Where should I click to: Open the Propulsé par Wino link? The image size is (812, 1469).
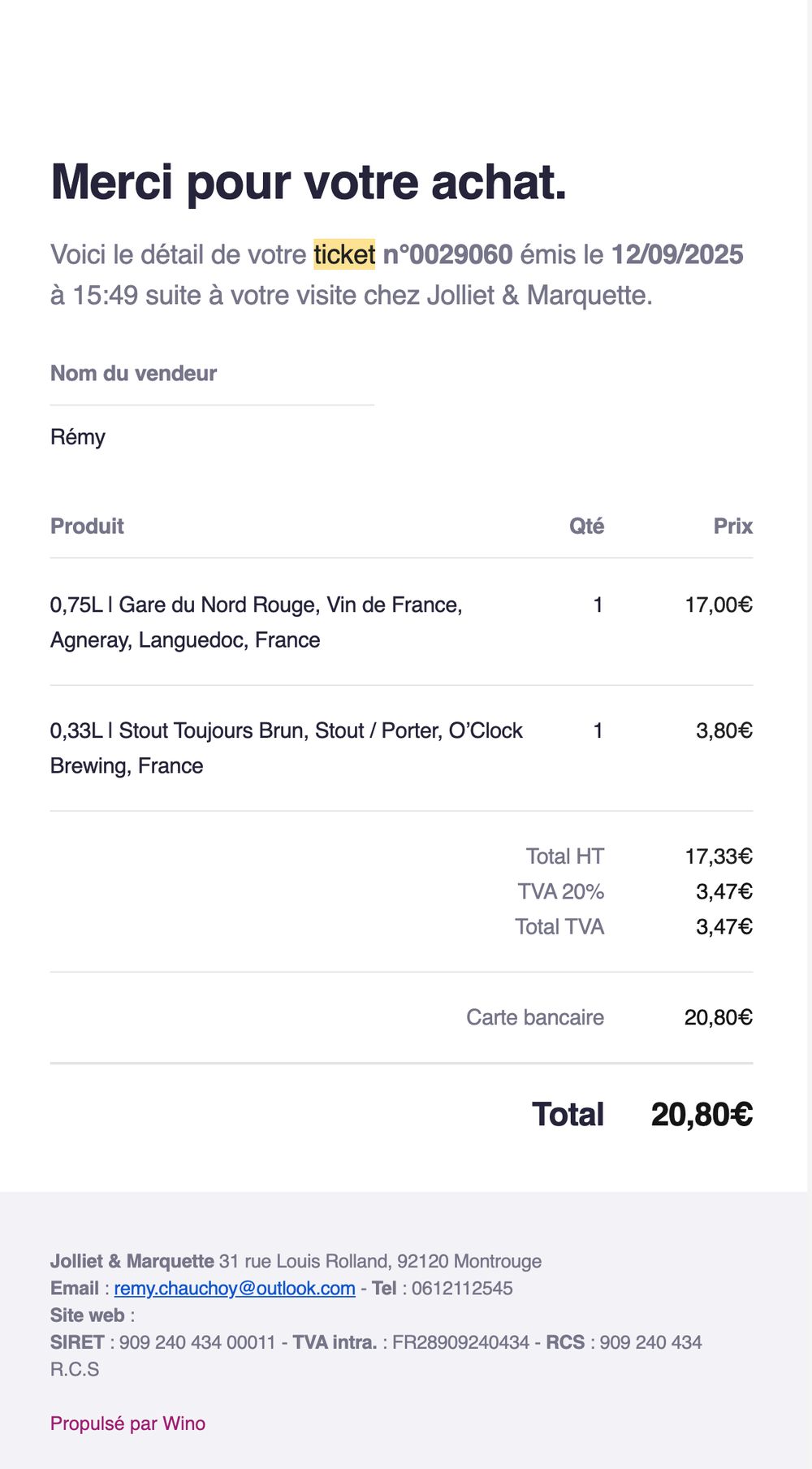point(127,1423)
